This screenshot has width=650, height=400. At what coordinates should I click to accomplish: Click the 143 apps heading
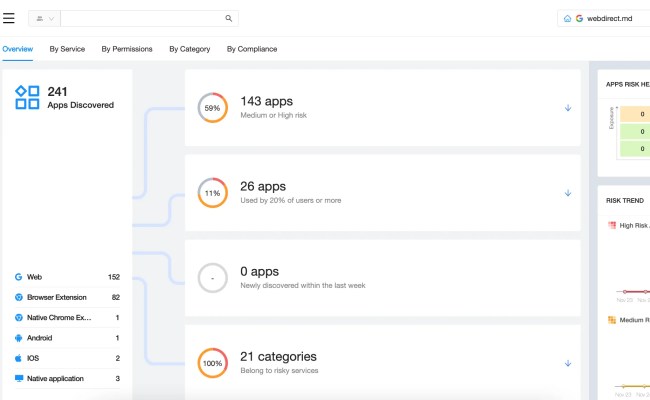tap(267, 101)
